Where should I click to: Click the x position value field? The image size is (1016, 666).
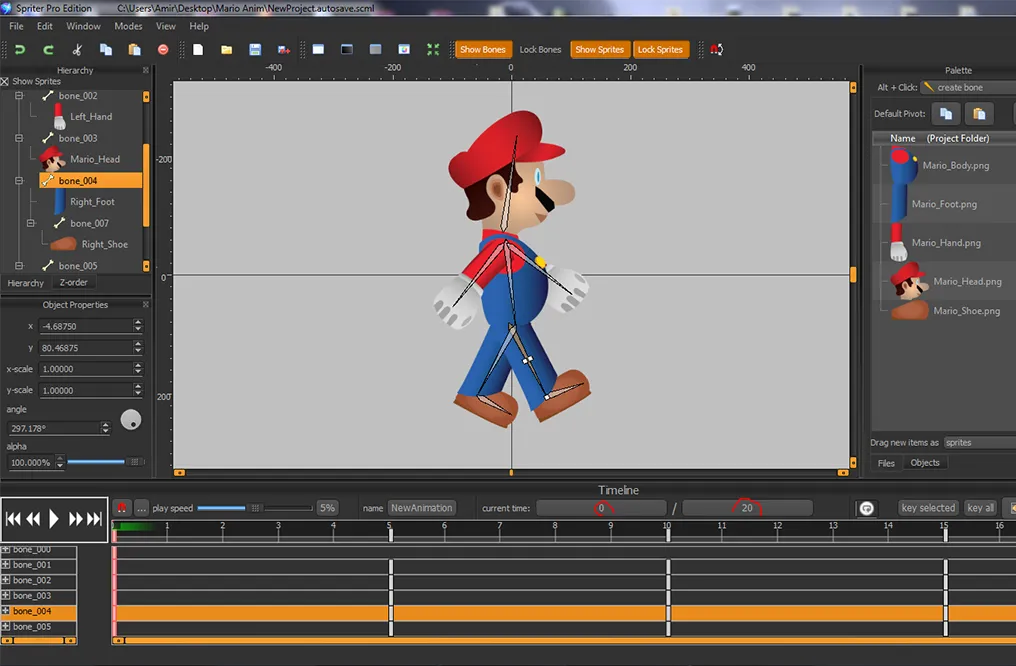point(86,327)
